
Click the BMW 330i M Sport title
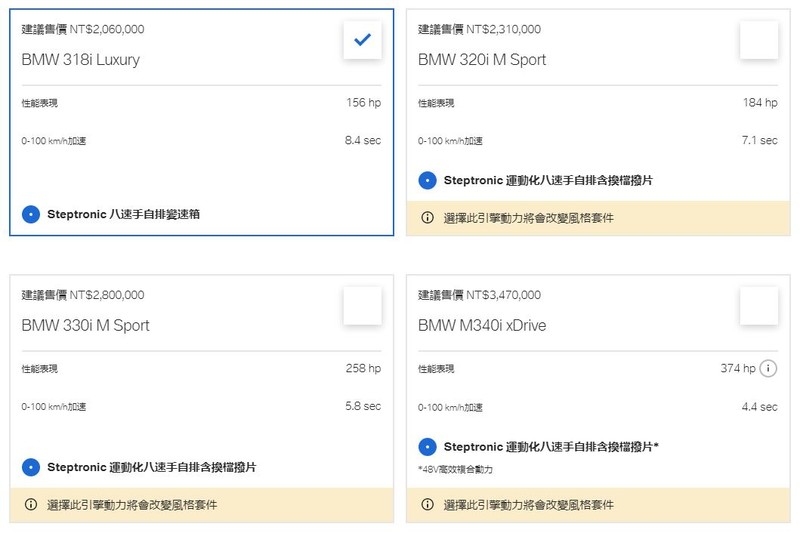[x=85, y=325]
